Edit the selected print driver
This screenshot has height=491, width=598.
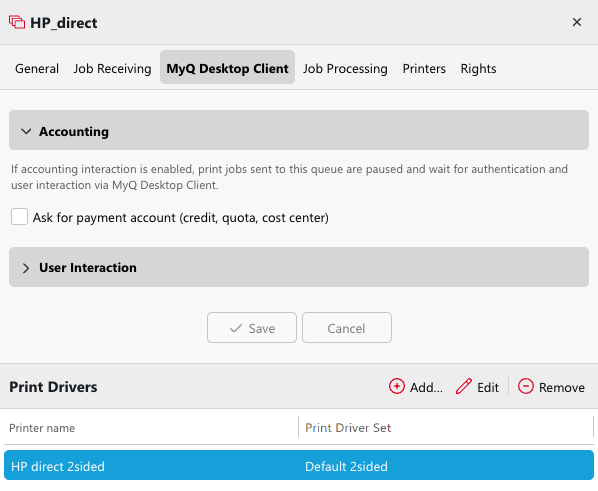tap(477, 387)
